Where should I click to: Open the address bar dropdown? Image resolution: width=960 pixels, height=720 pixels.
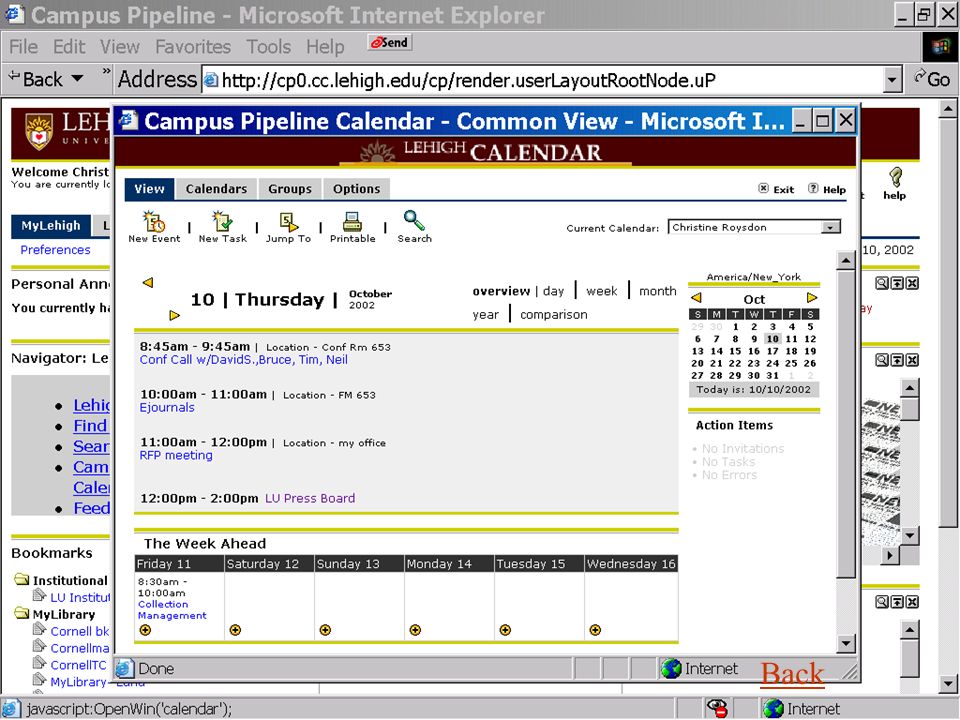(x=893, y=80)
